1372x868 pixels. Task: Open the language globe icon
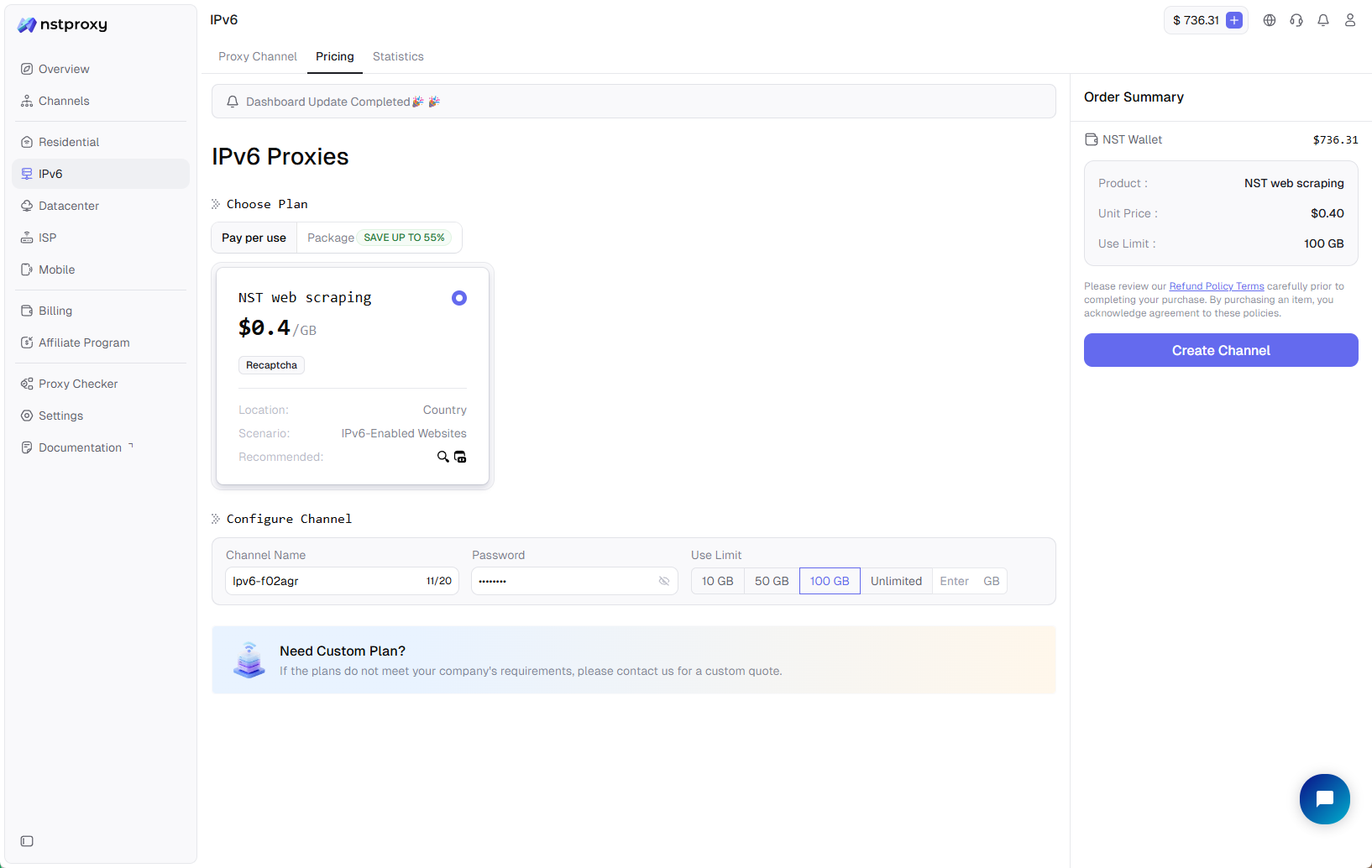click(x=1270, y=20)
